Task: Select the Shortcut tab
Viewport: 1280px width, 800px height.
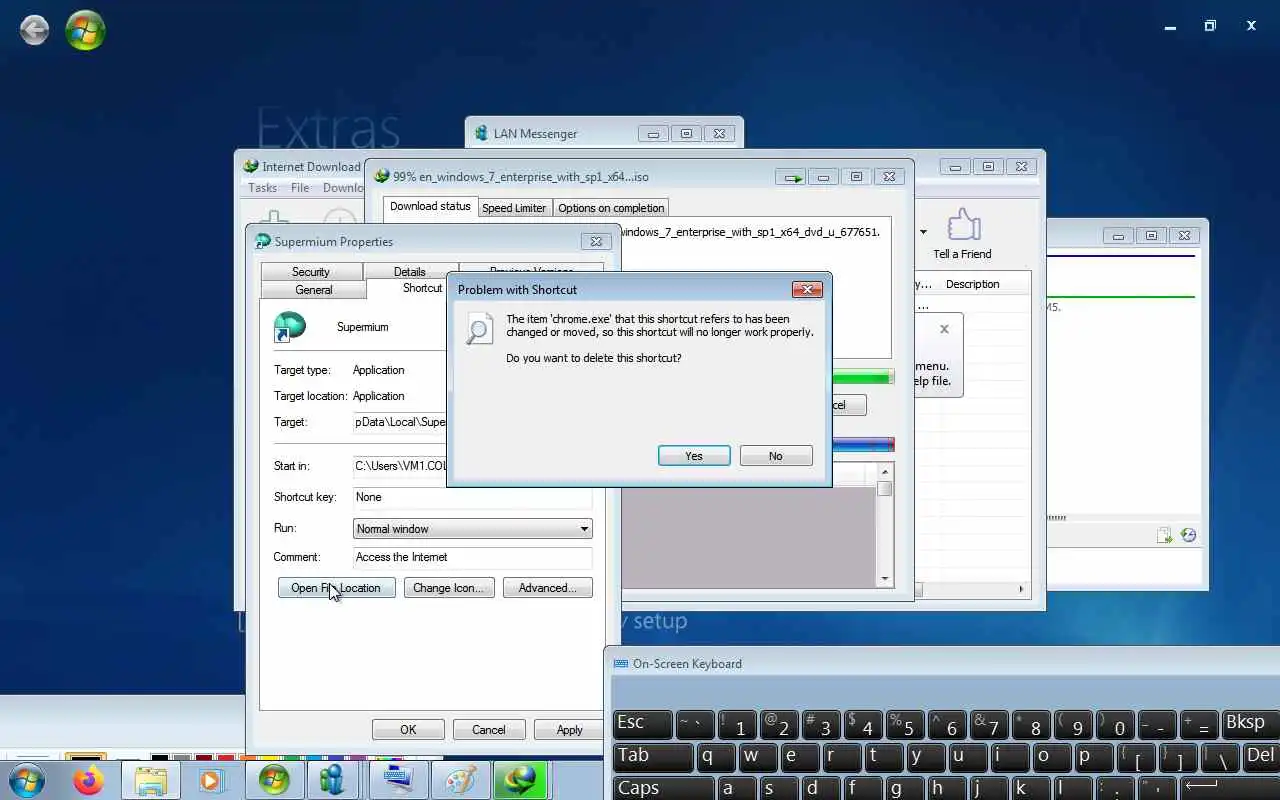Action: point(422,288)
